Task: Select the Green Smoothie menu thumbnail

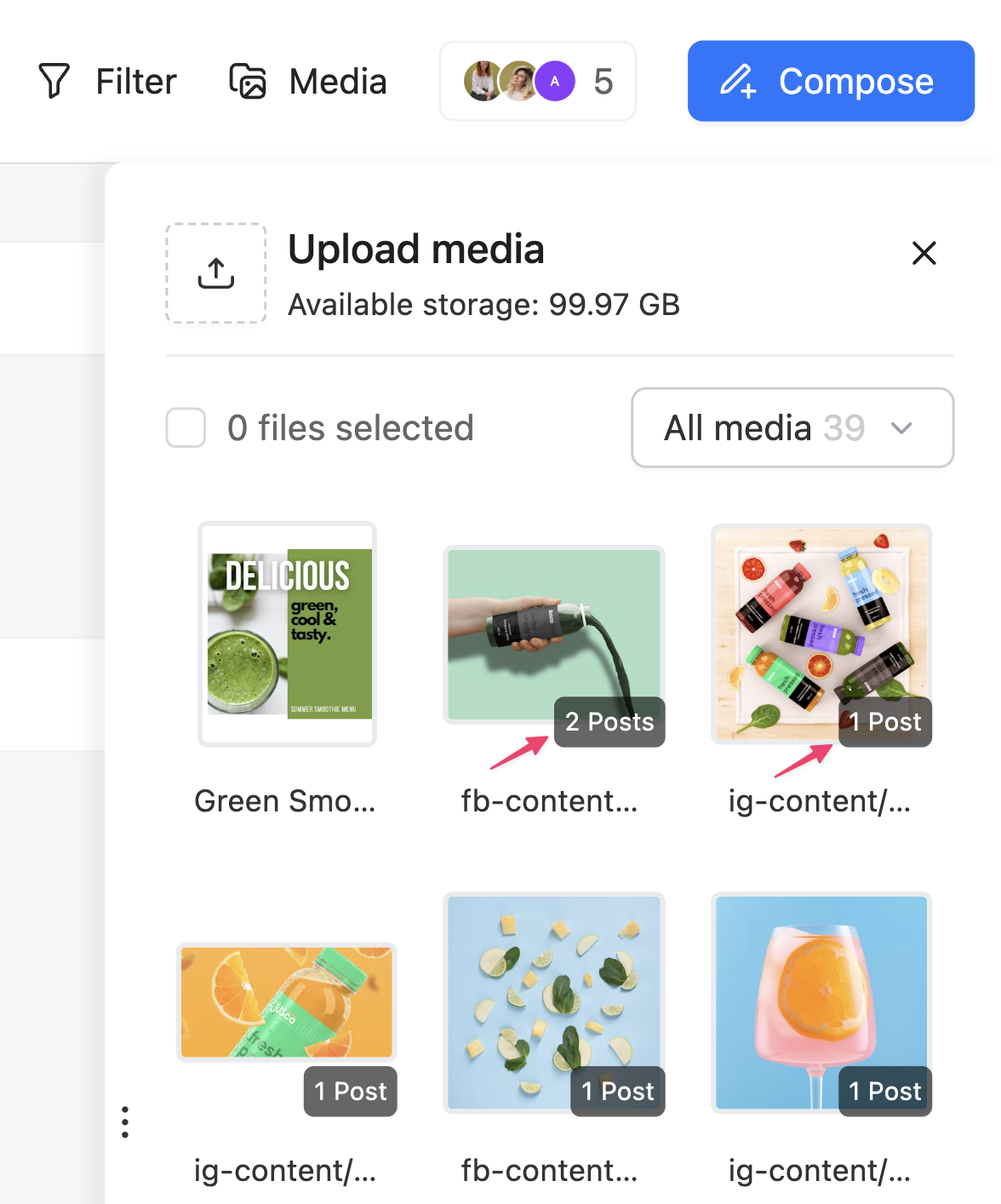Action: [x=288, y=634]
